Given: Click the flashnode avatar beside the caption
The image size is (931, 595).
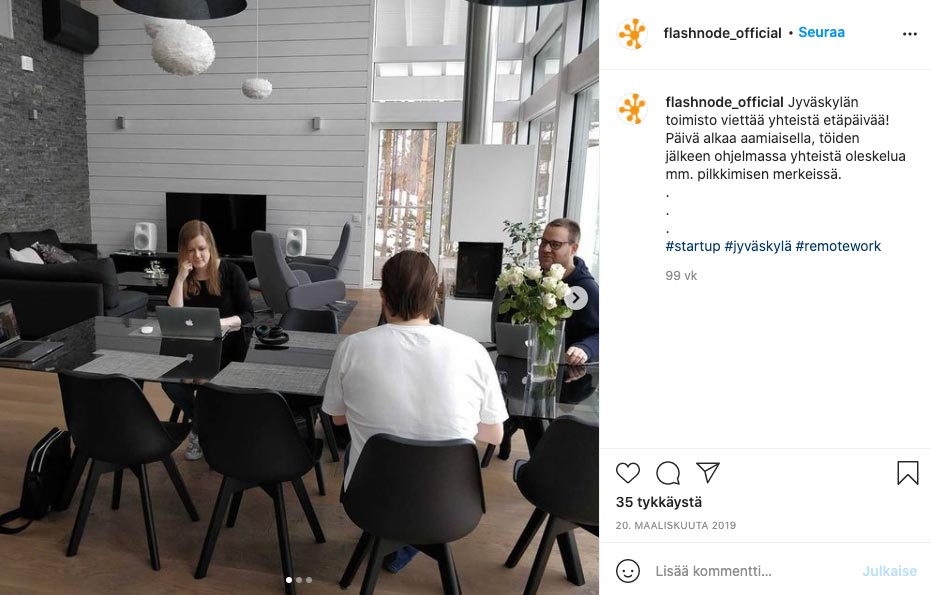Looking at the screenshot, I should pyautogui.click(x=632, y=109).
